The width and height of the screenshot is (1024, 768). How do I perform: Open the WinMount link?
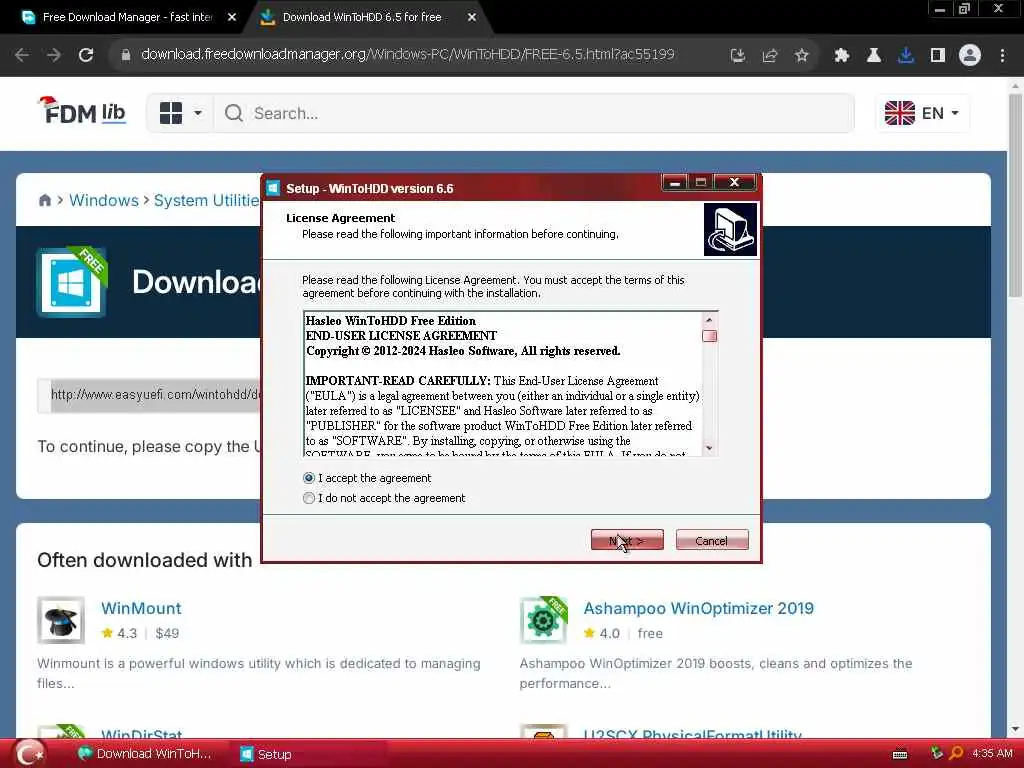point(141,608)
